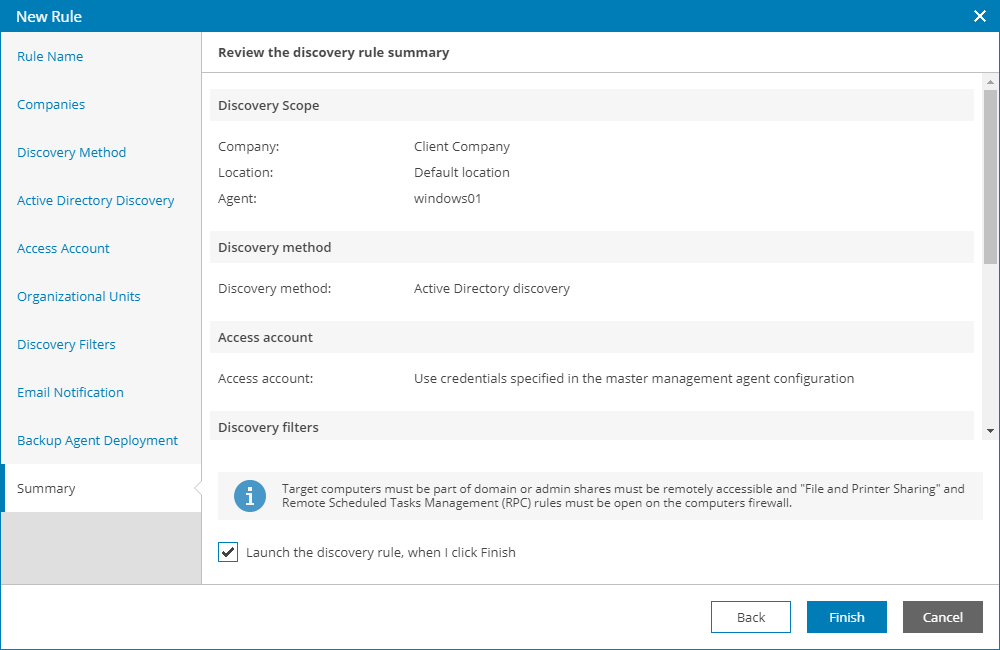
Task: Switch to Discovery Method step
Action: [x=72, y=153]
